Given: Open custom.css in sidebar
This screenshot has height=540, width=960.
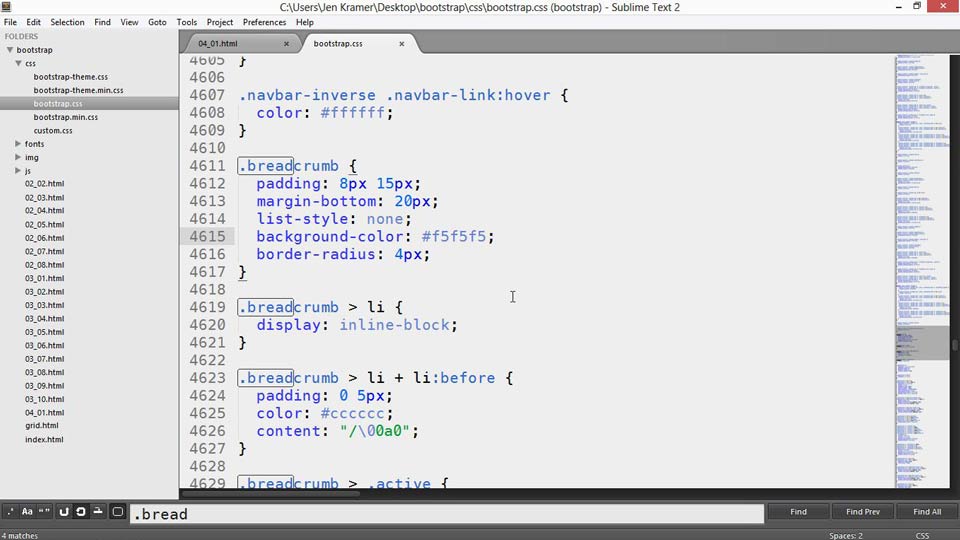Looking at the screenshot, I should coord(53,130).
